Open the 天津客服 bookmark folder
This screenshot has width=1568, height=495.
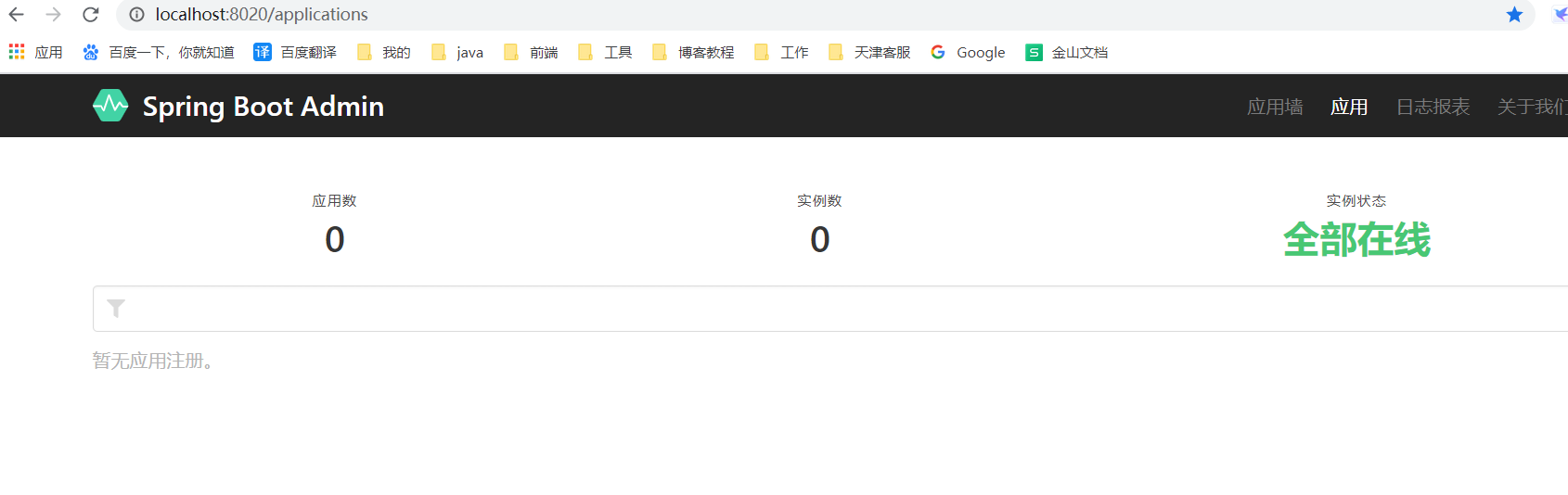(869, 53)
